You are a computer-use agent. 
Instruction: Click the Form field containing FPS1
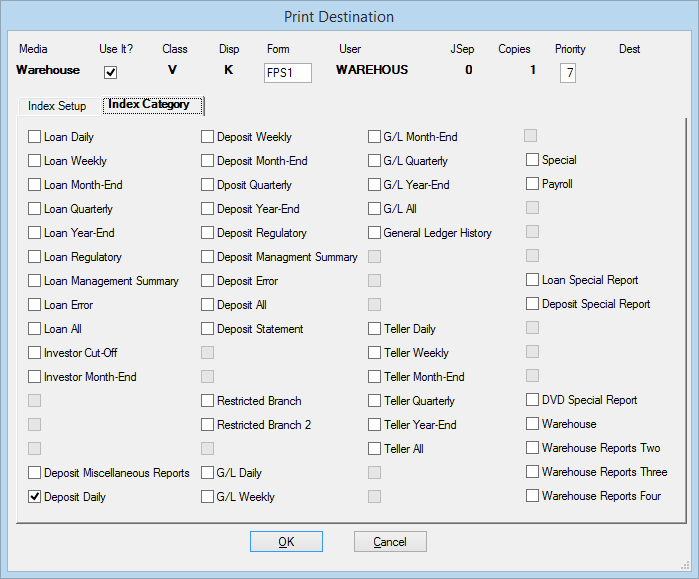[x=287, y=72]
